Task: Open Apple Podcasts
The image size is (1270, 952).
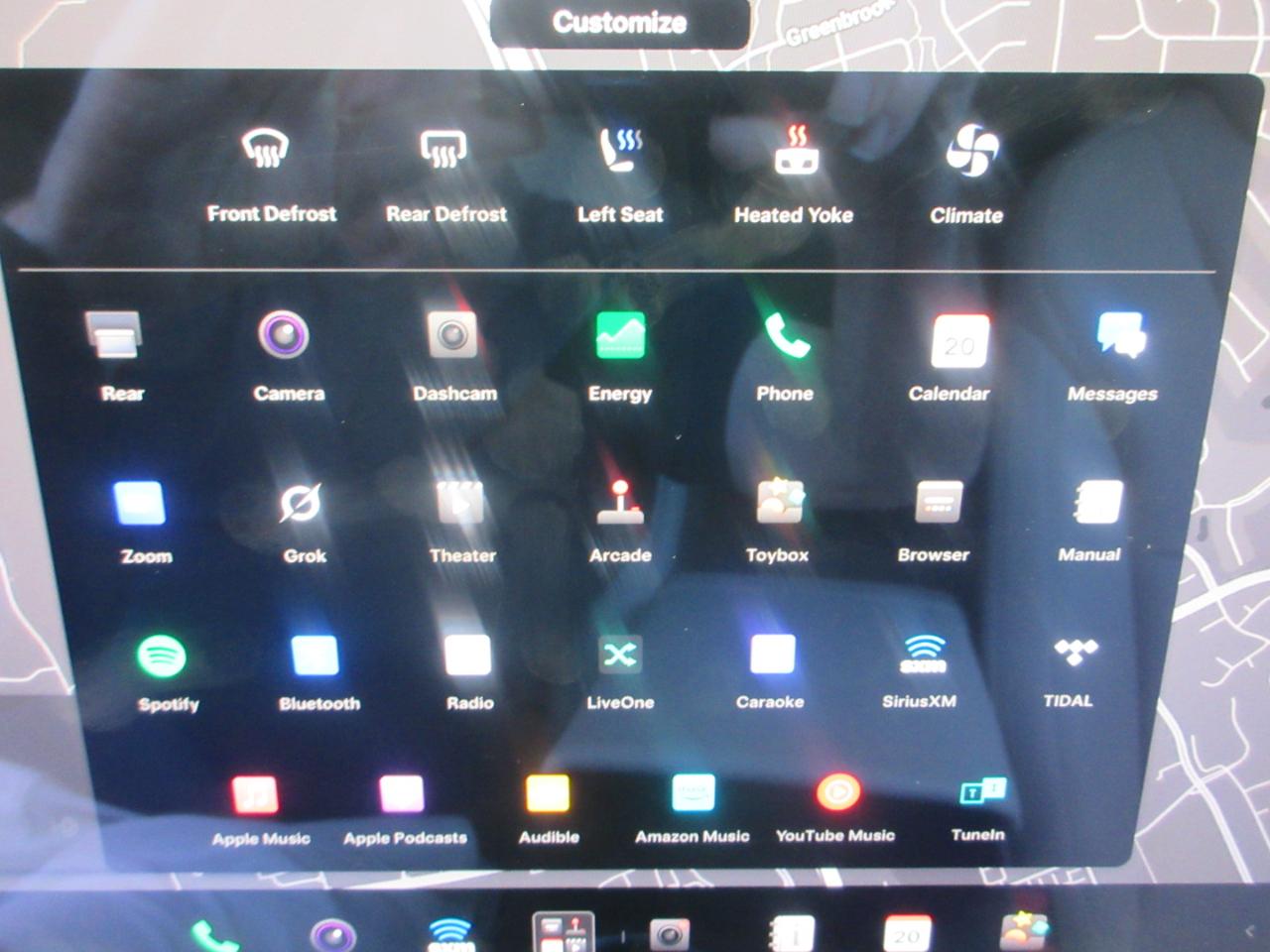Action: (405, 811)
